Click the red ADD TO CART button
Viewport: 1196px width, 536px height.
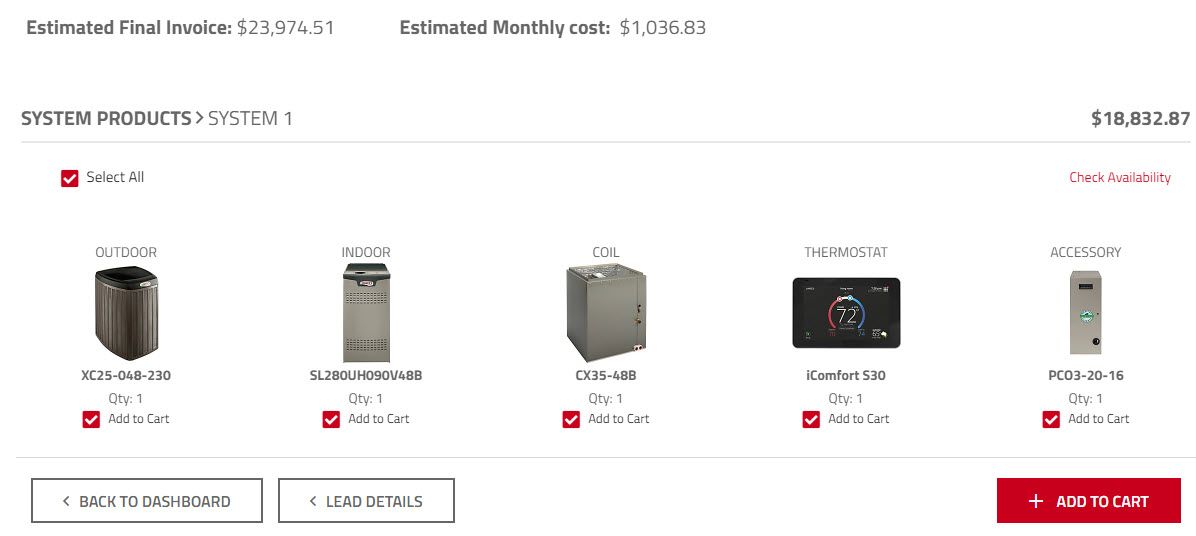point(1088,501)
